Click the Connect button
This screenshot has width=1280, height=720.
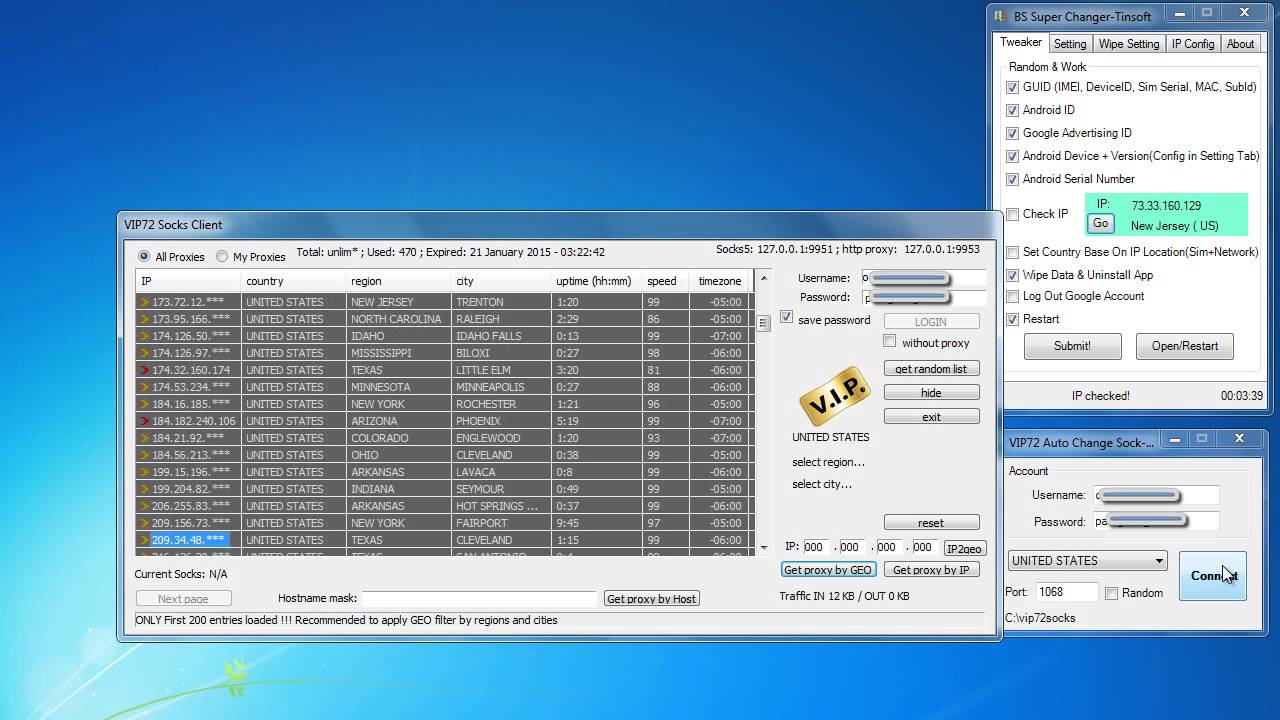point(1213,576)
